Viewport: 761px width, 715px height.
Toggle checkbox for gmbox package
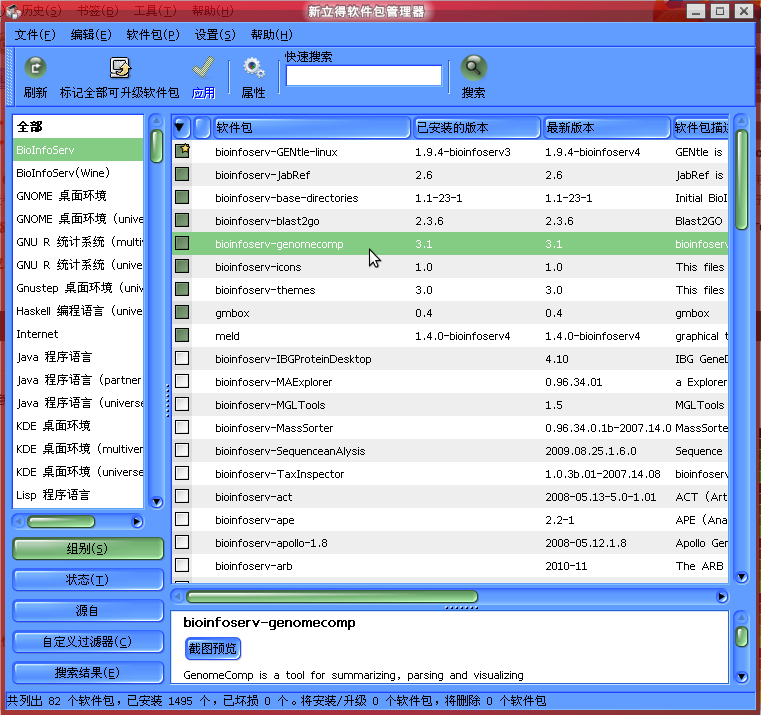182,312
